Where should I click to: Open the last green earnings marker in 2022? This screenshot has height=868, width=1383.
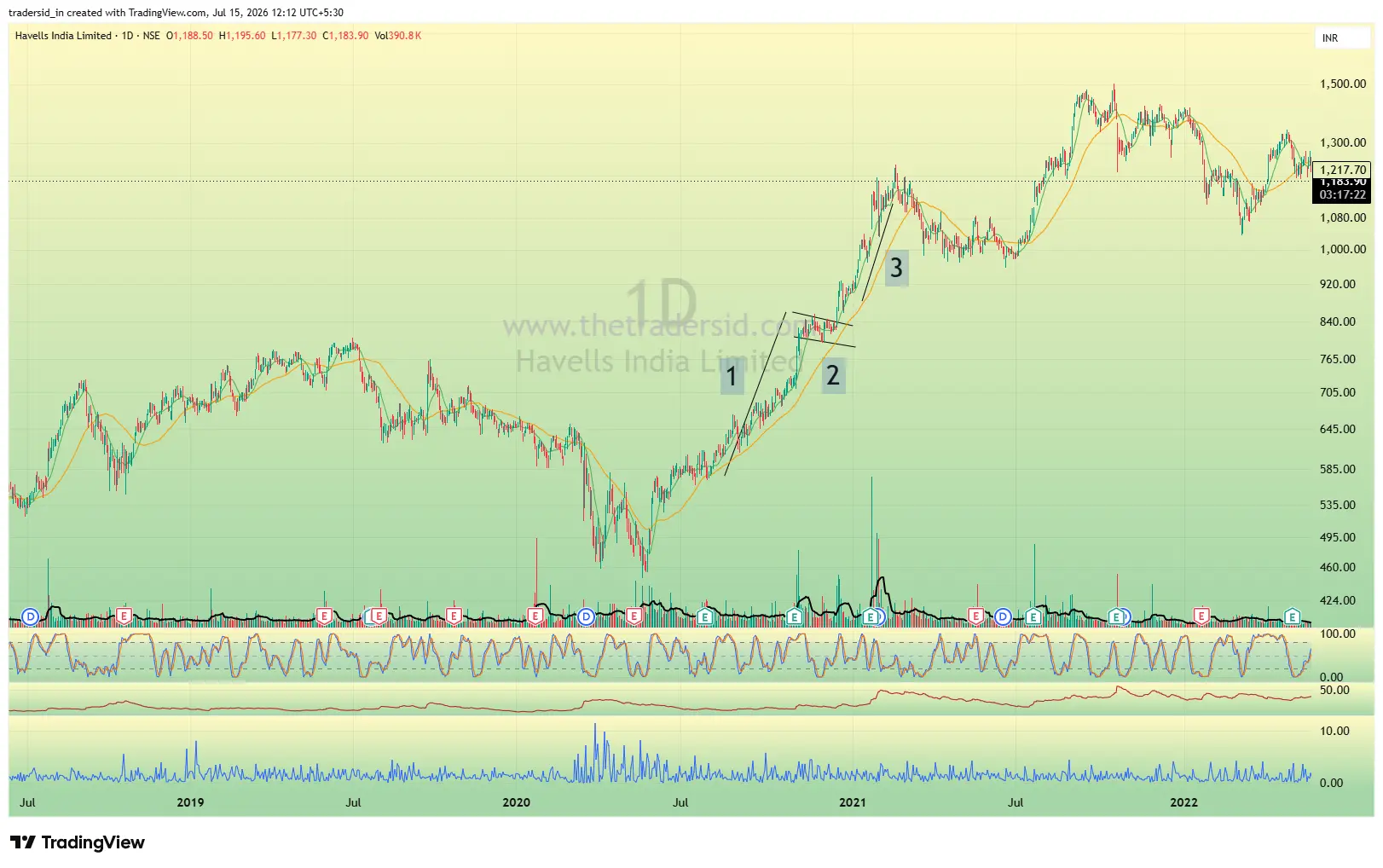[1293, 616]
